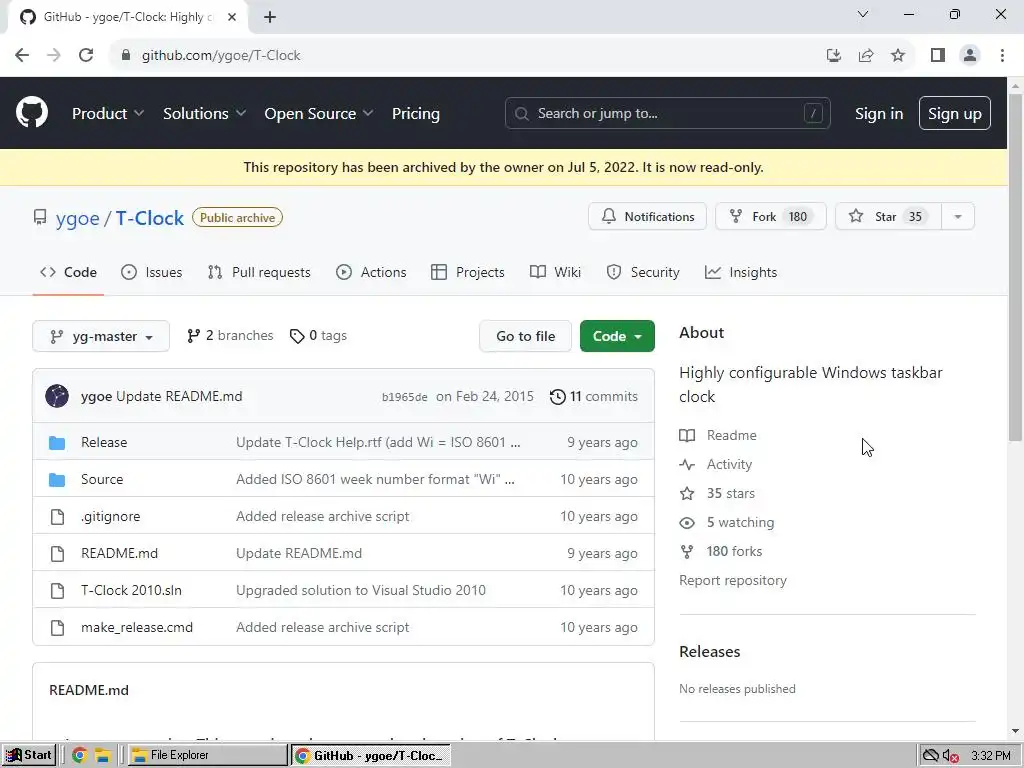
Task: Open a new browser tab
Action: click(x=270, y=17)
